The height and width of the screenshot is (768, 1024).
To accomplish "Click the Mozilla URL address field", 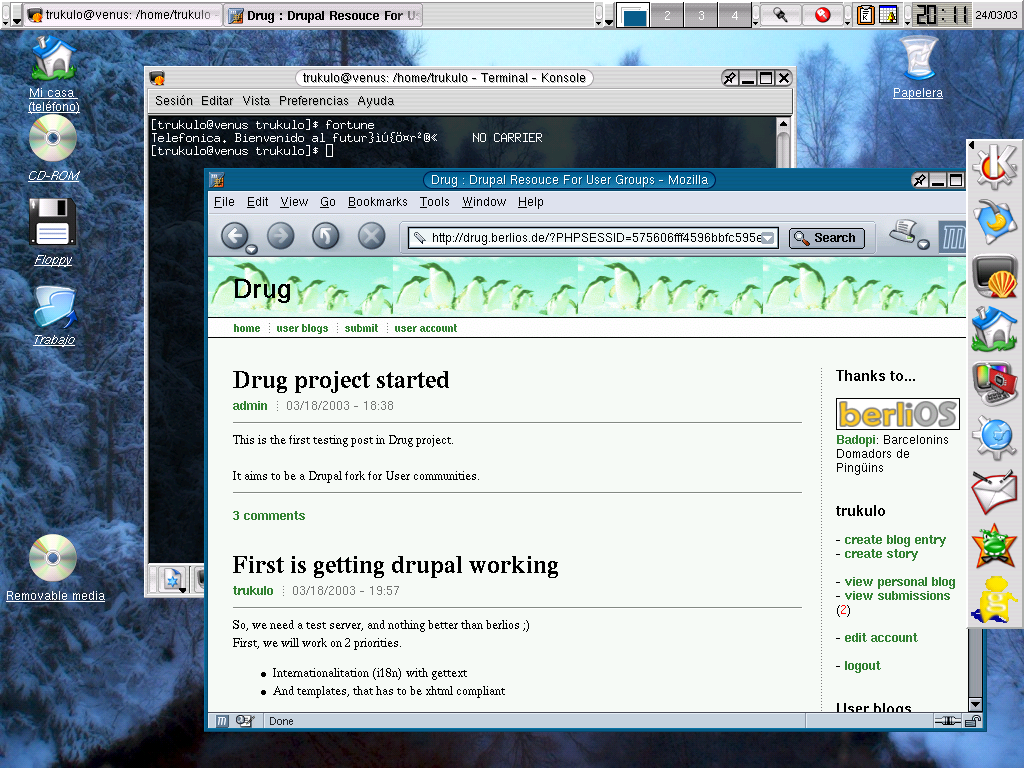I will pos(593,238).
